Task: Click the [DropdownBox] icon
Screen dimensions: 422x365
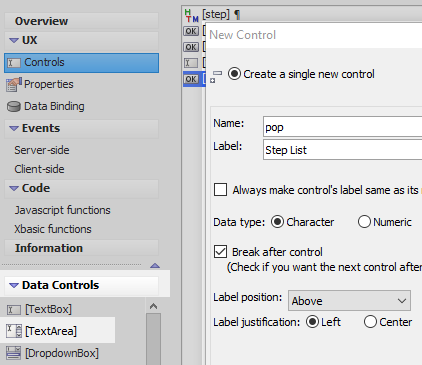Action: 14,353
